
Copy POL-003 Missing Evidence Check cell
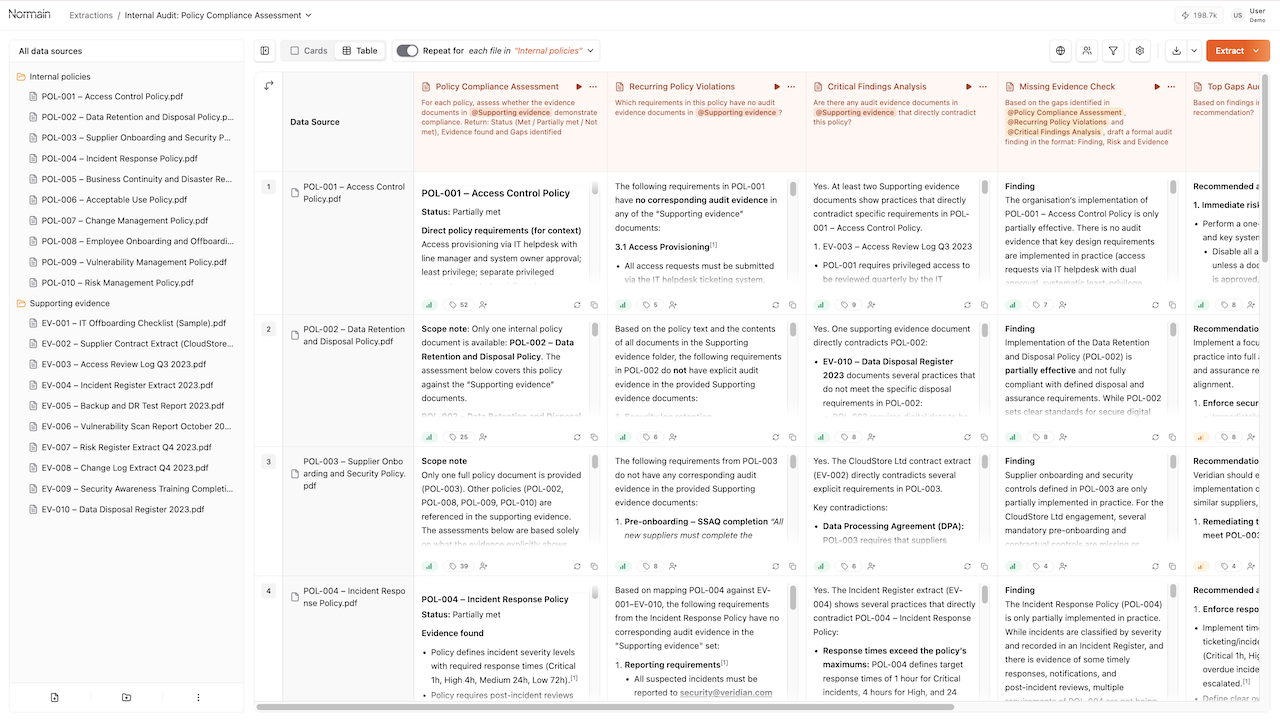[x=1174, y=566]
